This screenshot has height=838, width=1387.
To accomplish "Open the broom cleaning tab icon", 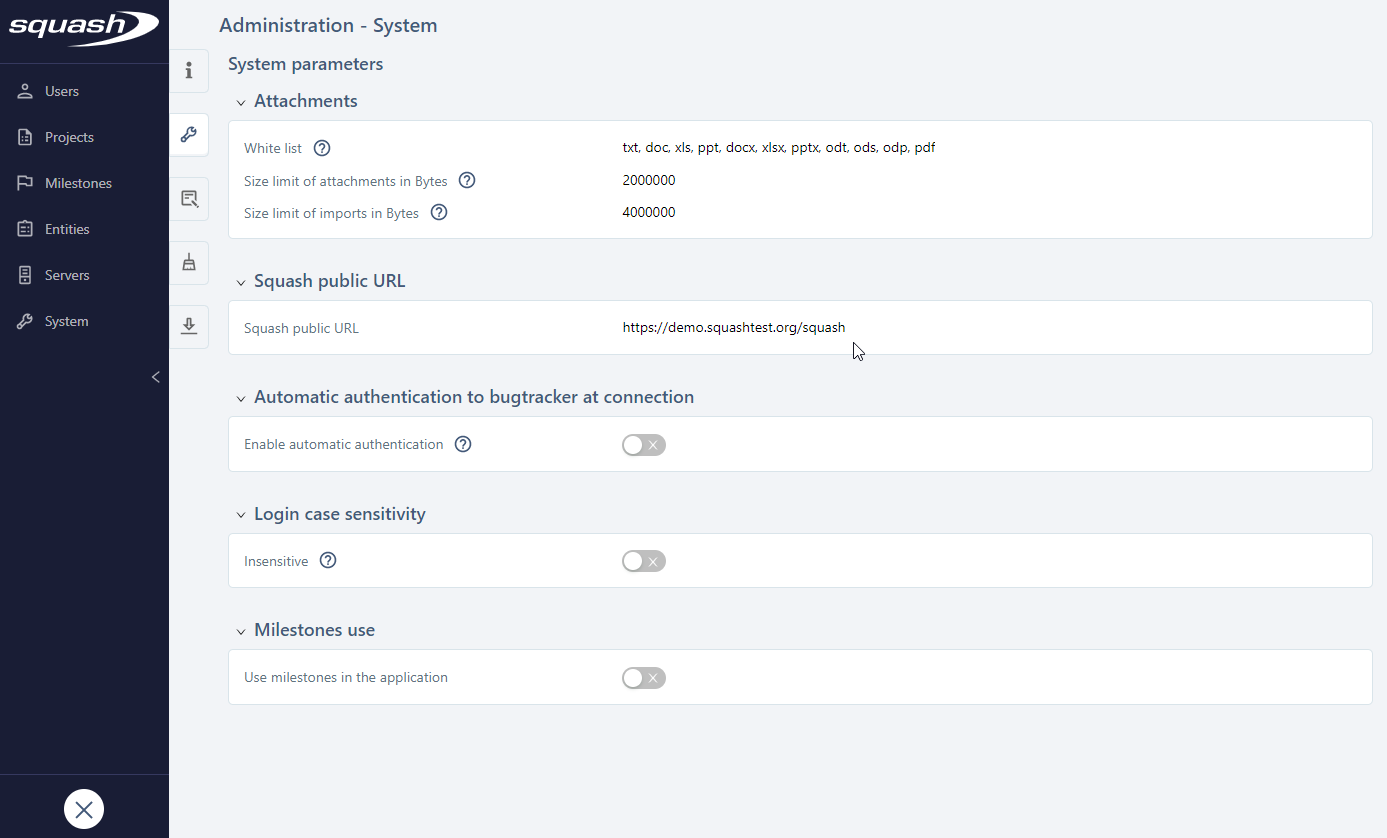I will click(x=188, y=263).
